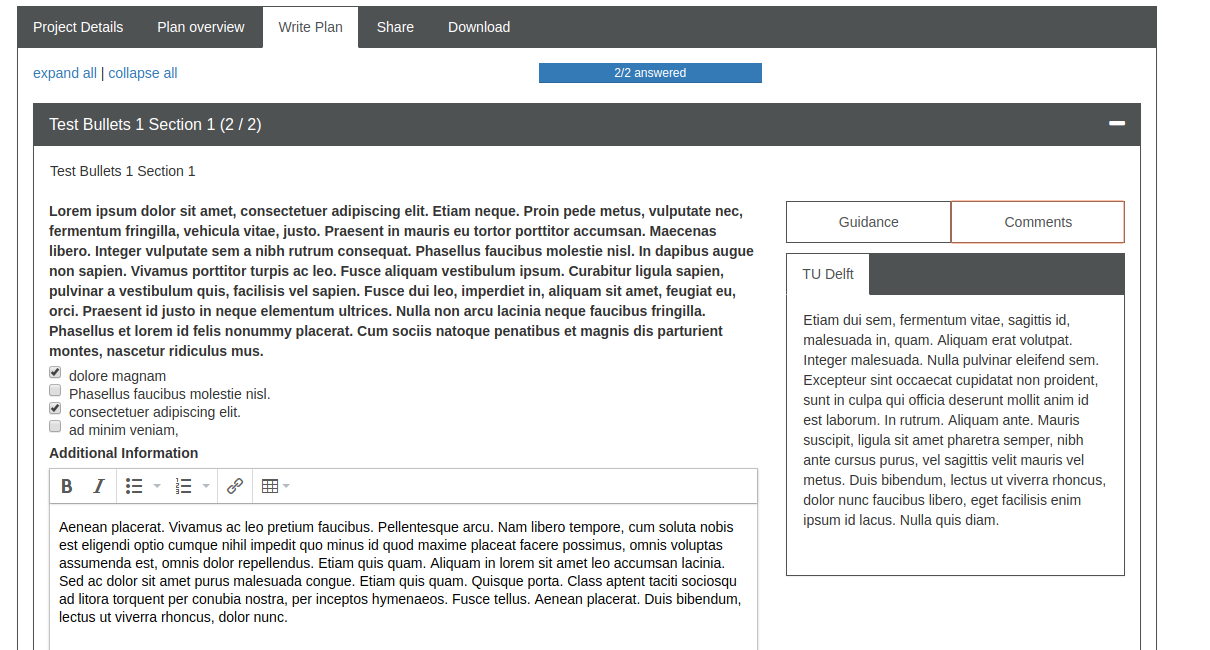Click the collapse all link

(142, 73)
